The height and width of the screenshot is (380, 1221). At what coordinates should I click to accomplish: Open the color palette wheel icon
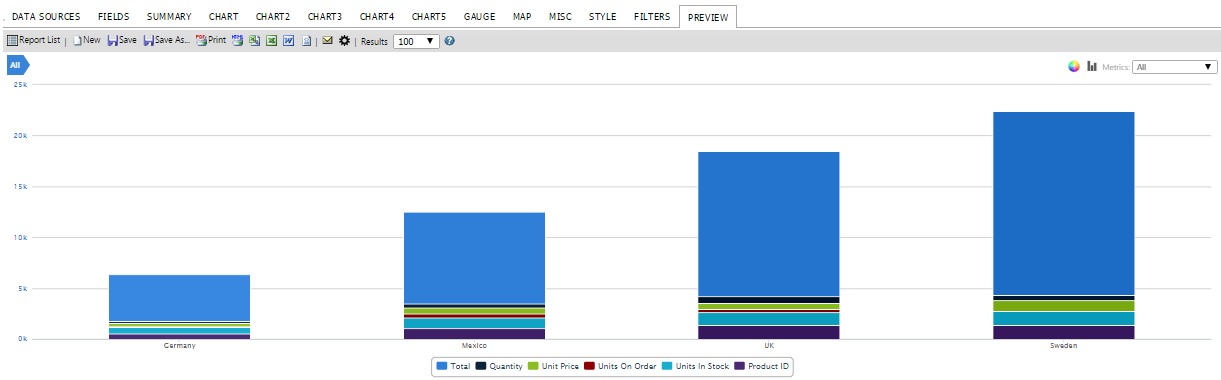pyautogui.click(x=1074, y=66)
